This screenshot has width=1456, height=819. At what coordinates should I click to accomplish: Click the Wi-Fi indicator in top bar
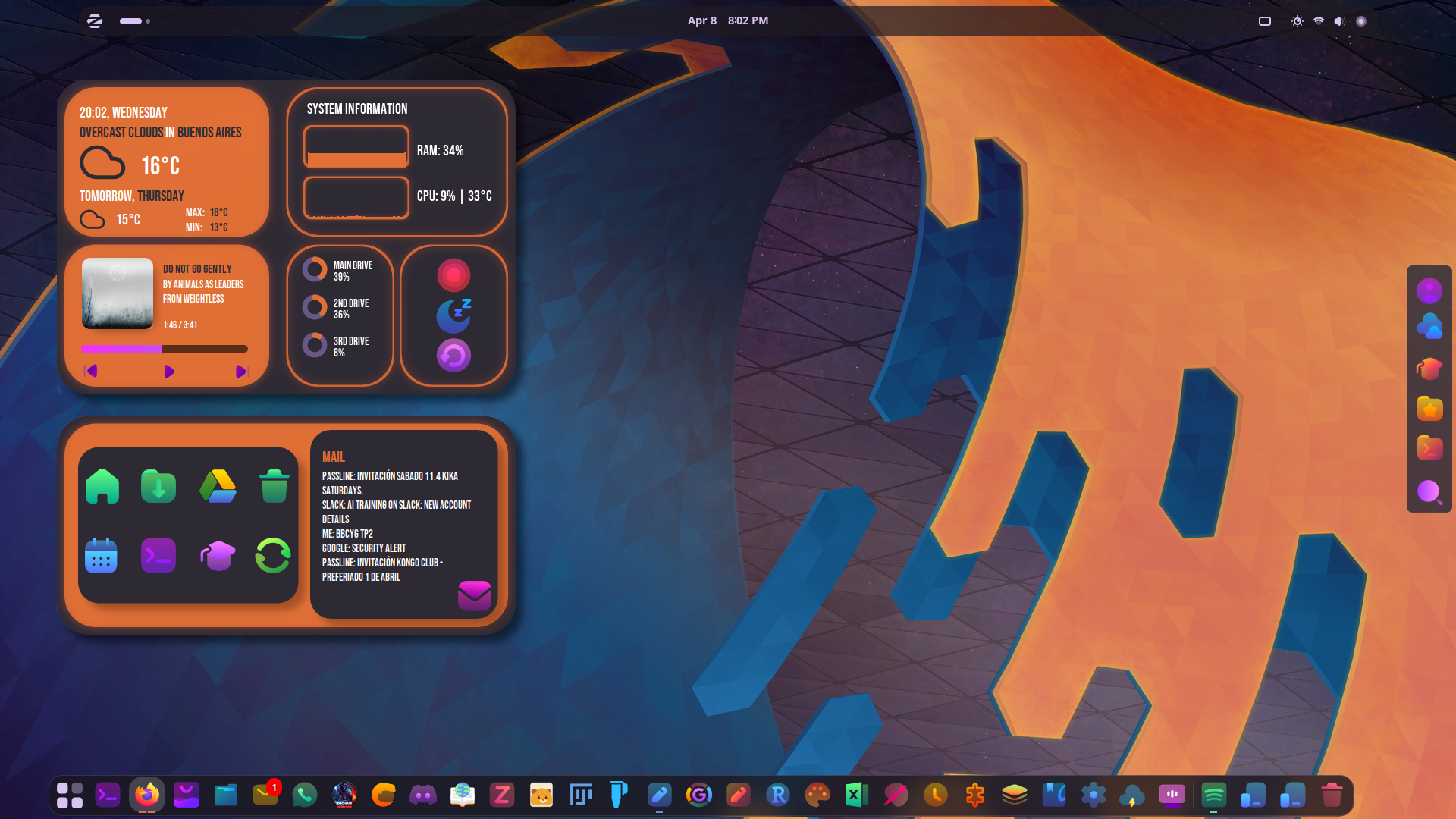[x=1319, y=21]
